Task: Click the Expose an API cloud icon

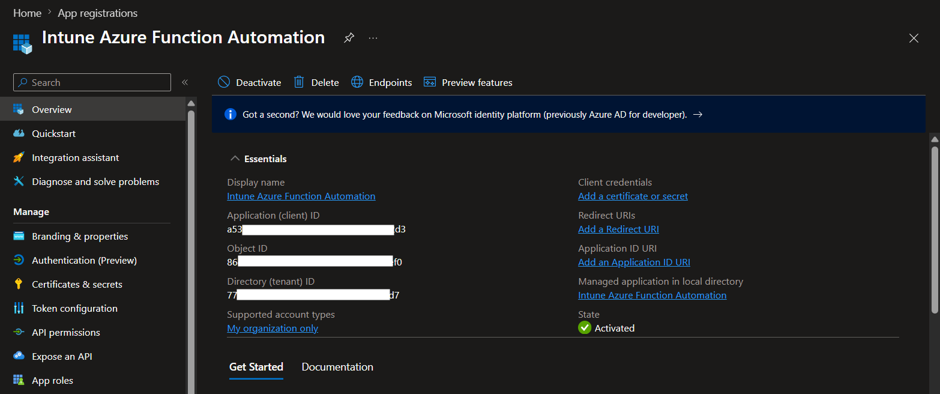Action: (19, 356)
